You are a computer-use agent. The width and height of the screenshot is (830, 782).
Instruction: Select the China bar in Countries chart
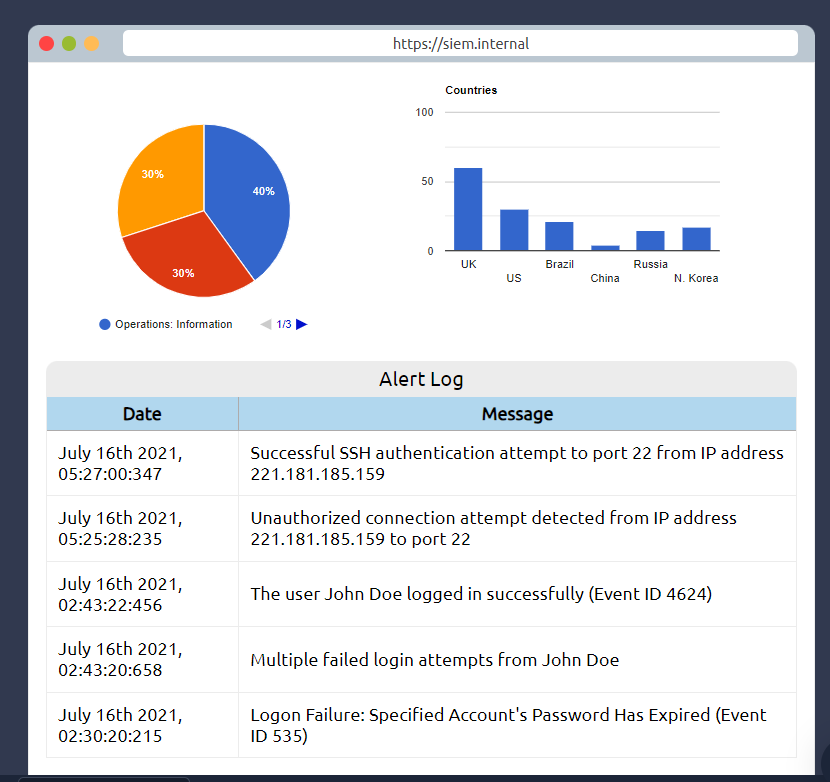605,247
